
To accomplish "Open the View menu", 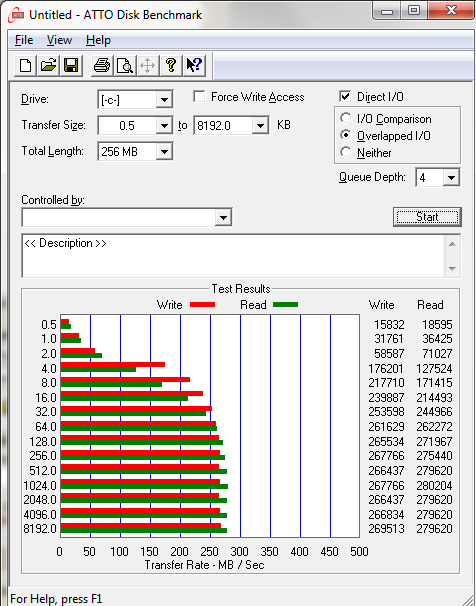I will pos(60,40).
